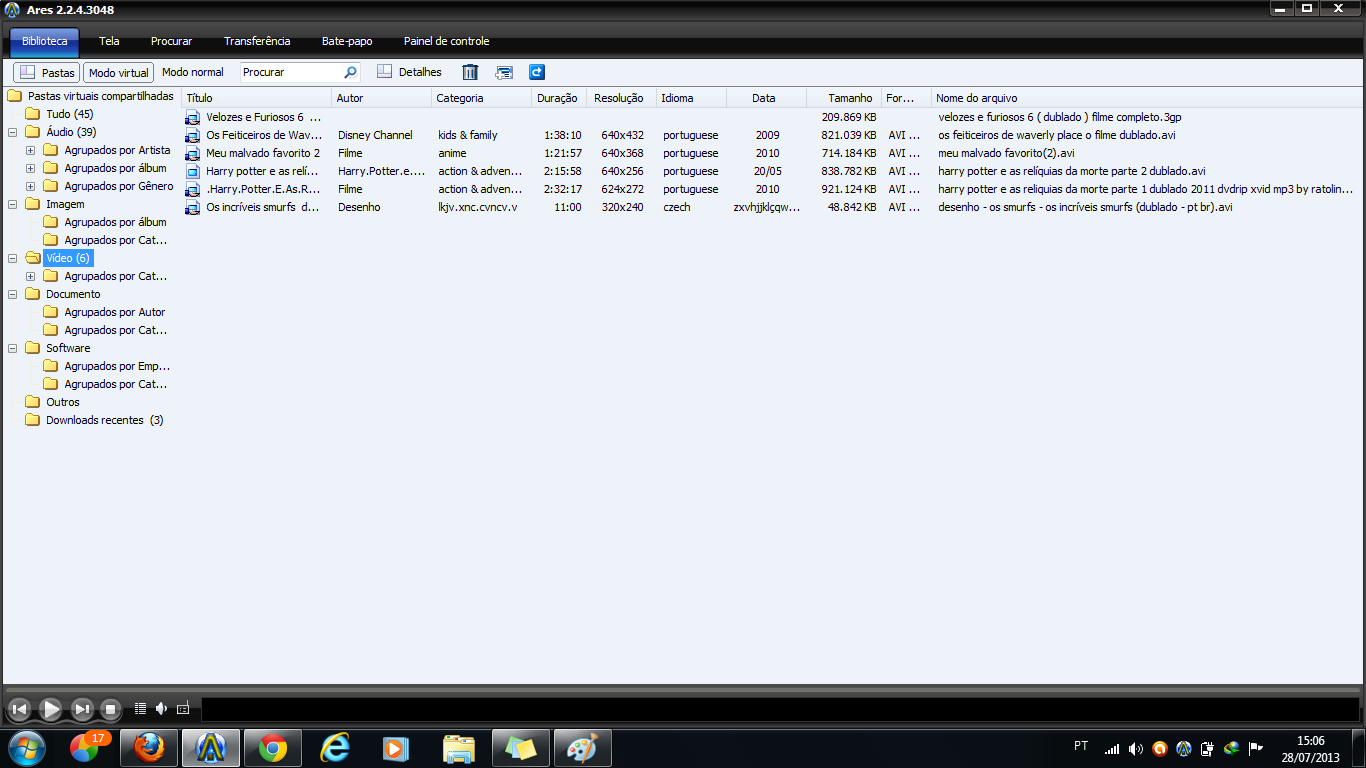Click the blue refresh library icon
Image resolution: width=1366 pixels, height=768 pixels.
[537, 72]
